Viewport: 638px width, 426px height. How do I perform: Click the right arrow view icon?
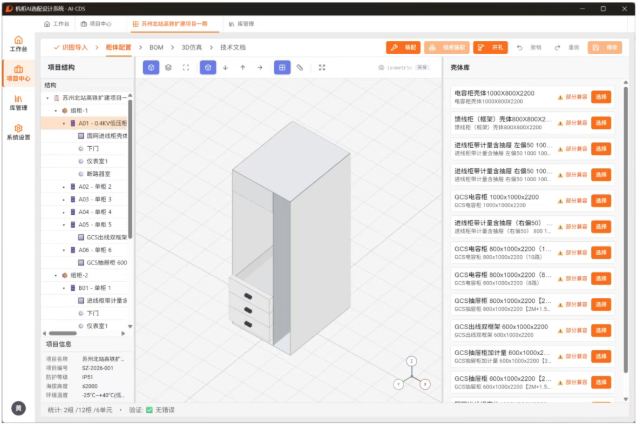pyautogui.click(x=260, y=68)
